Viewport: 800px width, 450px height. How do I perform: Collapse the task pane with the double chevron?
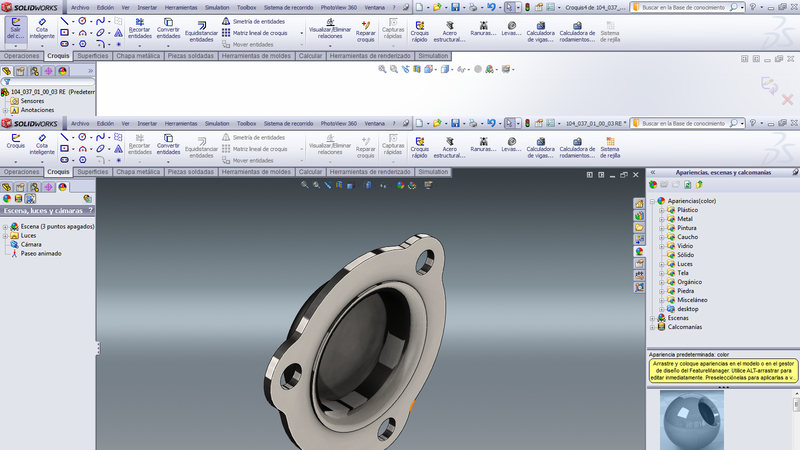pos(653,173)
